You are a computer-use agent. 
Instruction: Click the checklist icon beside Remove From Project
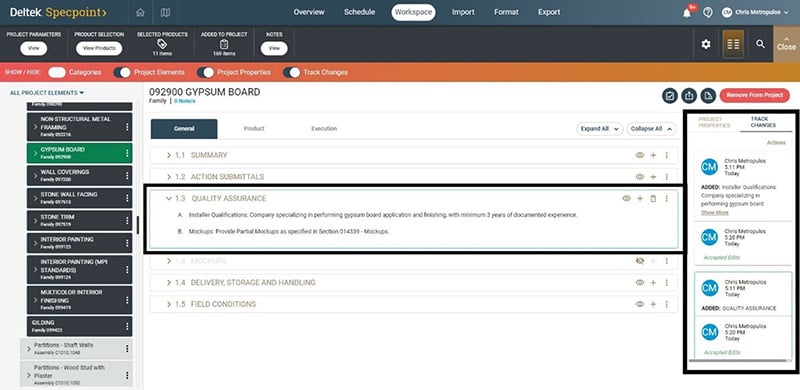point(670,95)
